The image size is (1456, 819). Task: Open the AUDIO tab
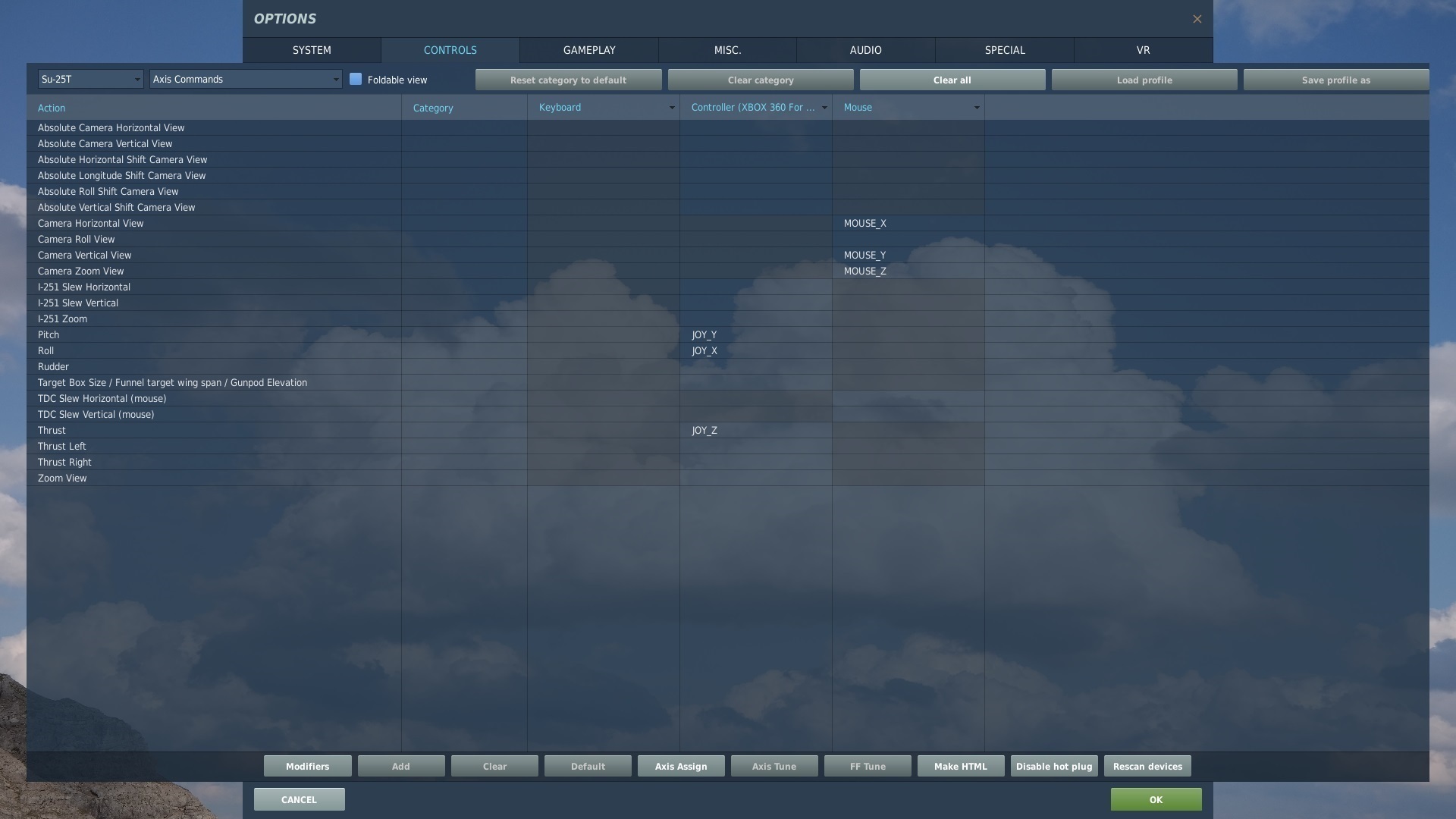pos(865,50)
